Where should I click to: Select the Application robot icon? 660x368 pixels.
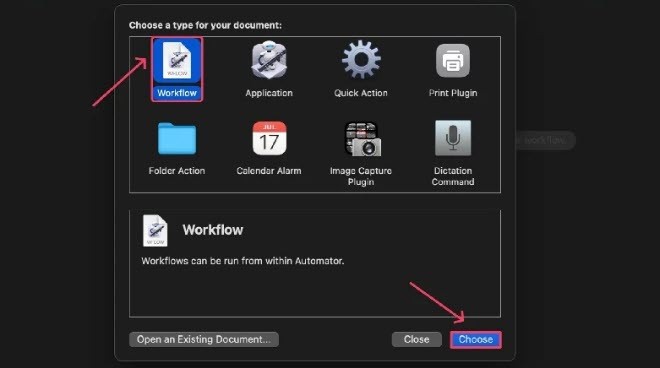tap(269, 60)
